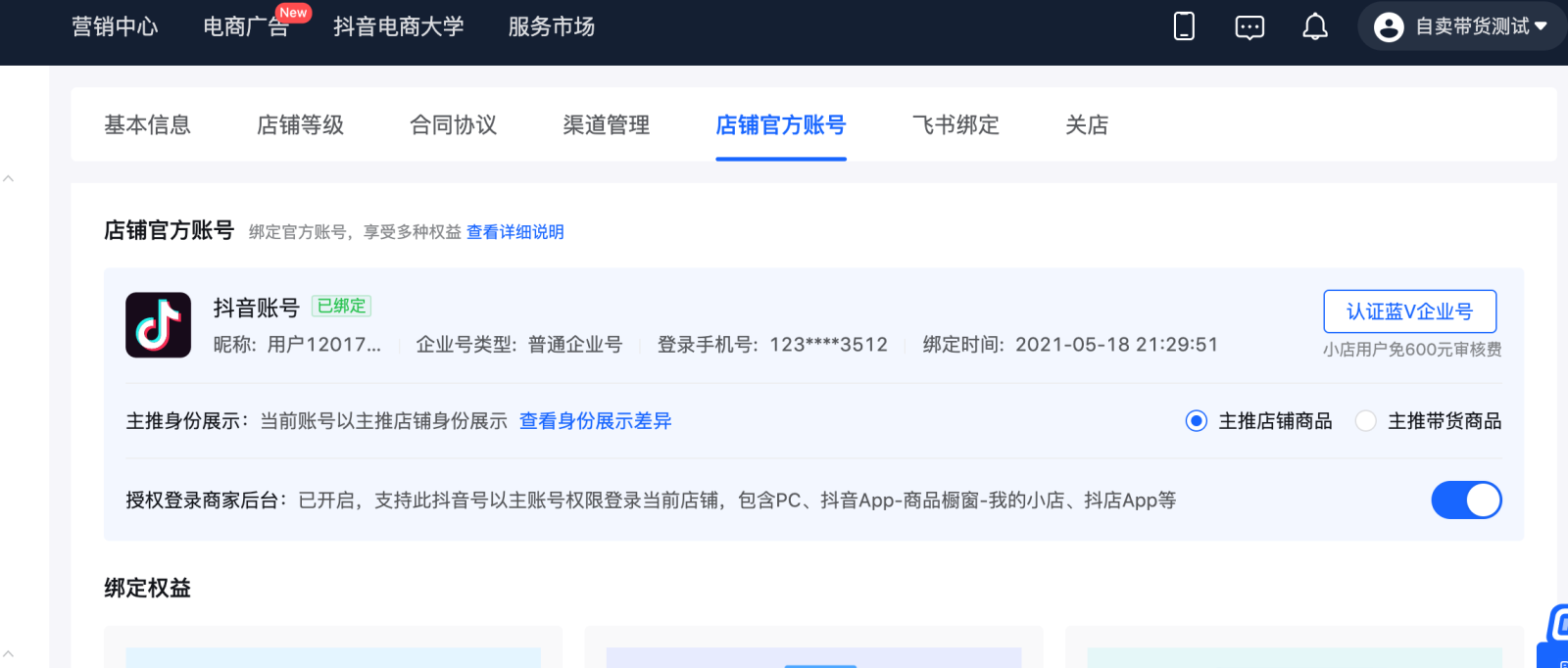
Task: Open 电商广告 in top navigation
Action: click(245, 26)
